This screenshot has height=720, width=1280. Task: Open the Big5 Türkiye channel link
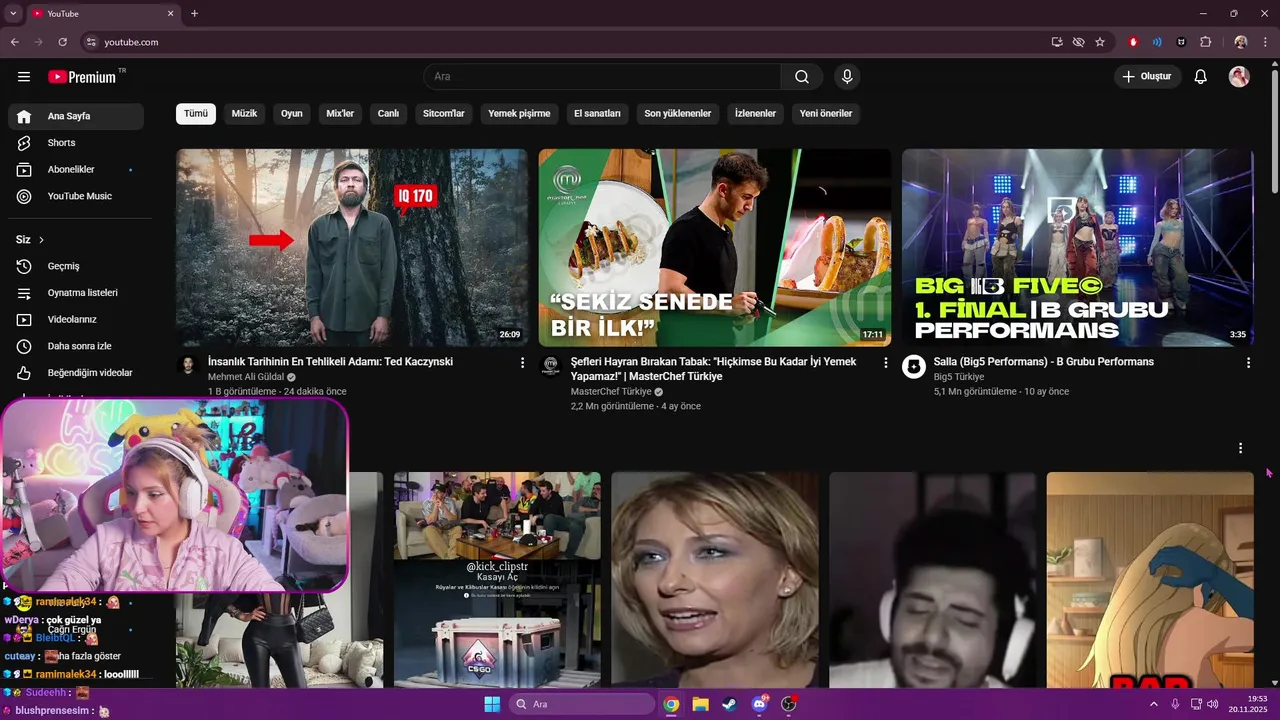pyautogui.click(x=959, y=377)
